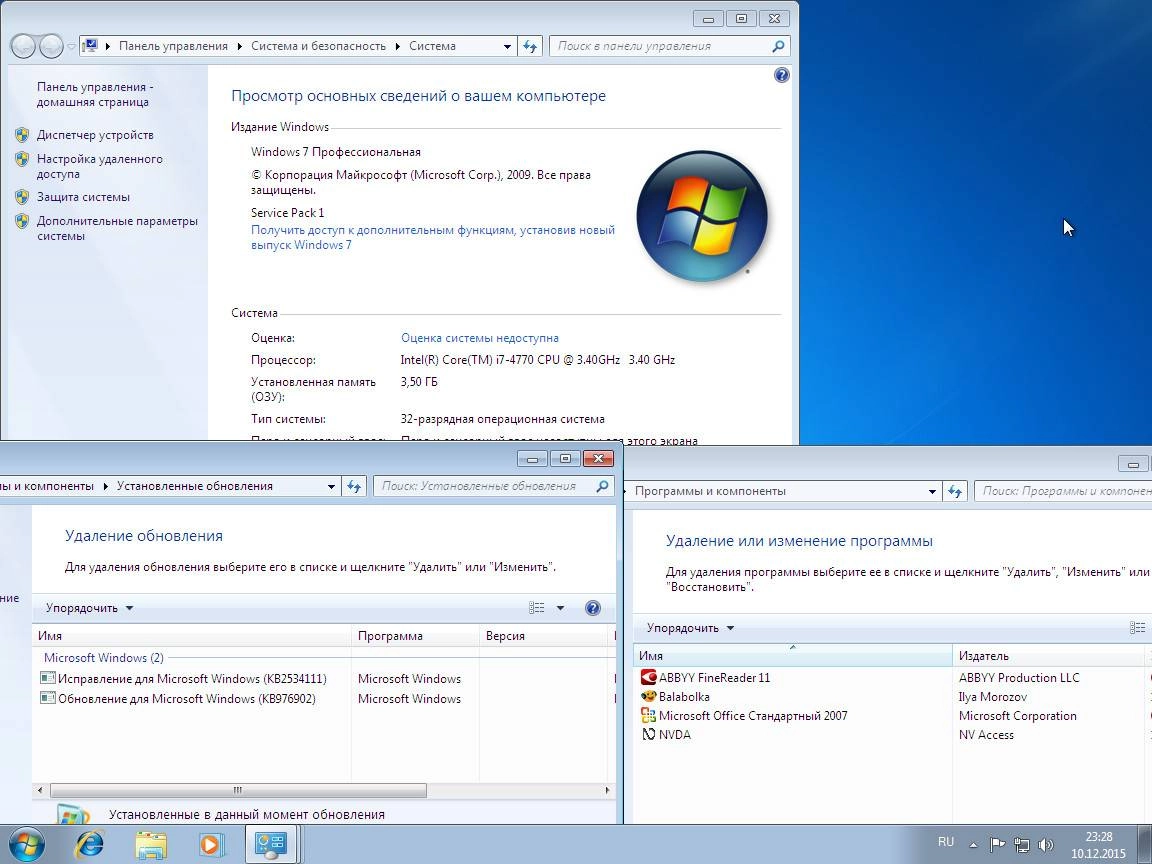Click Установленные обновления breadcrumb
The image size is (1152, 864).
click(195, 486)
